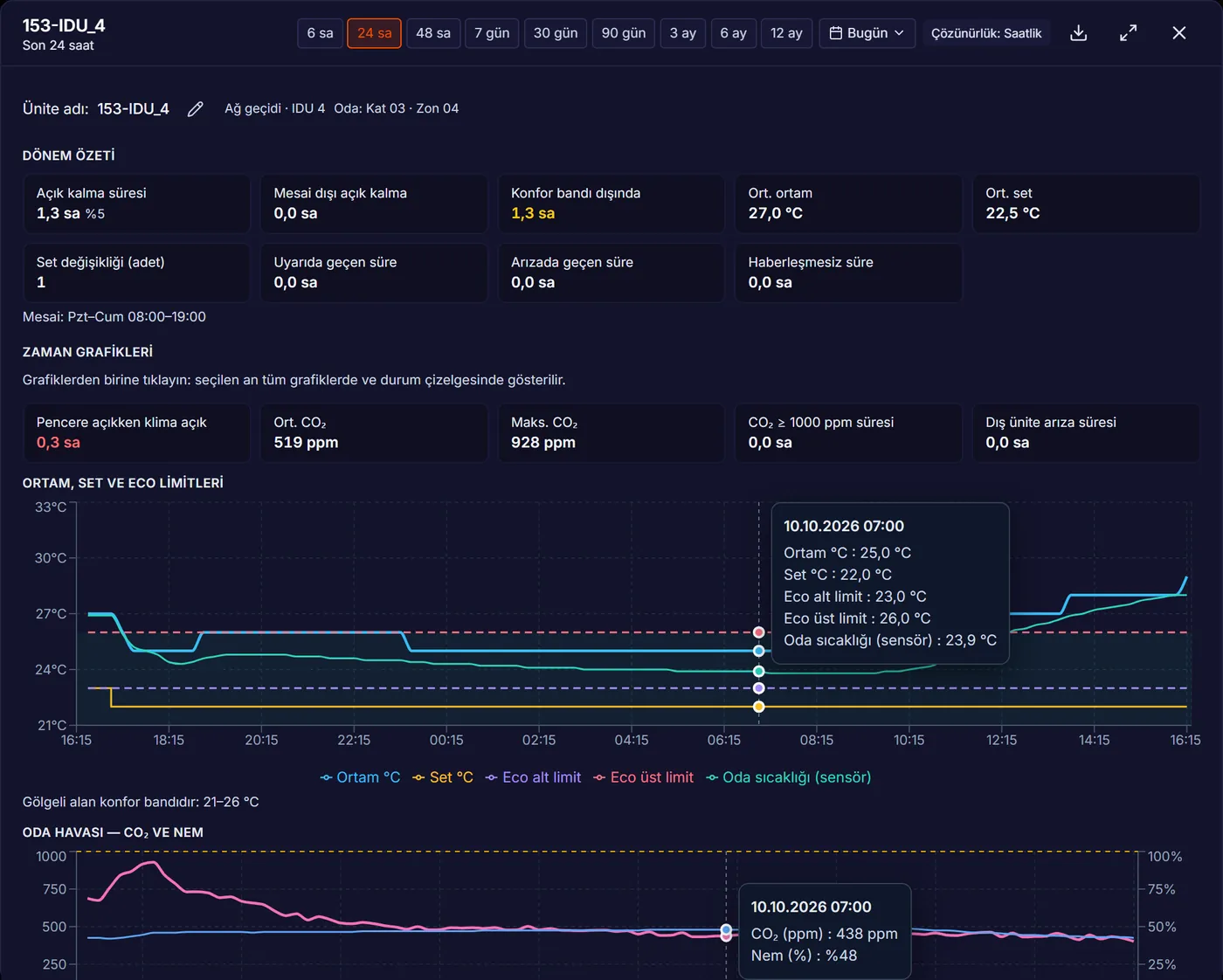Select the 24 sa time range
The width and height of the screenshot is (1223, 980).
374,33
